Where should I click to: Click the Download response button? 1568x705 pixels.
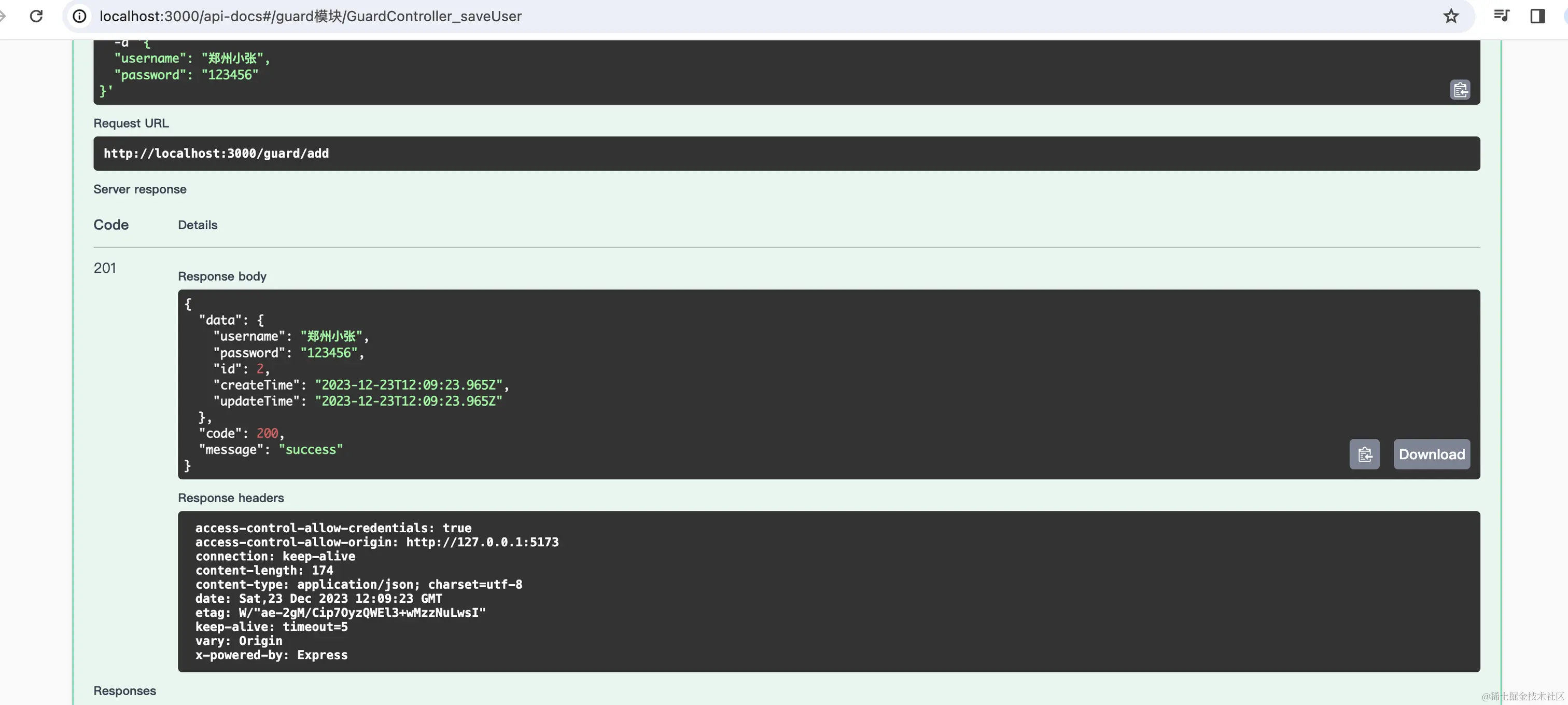tap(1431, 454)
